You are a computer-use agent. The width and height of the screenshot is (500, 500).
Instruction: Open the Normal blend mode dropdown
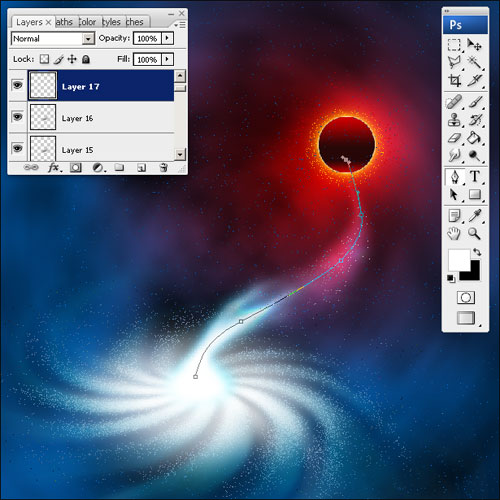click(53, 39)
